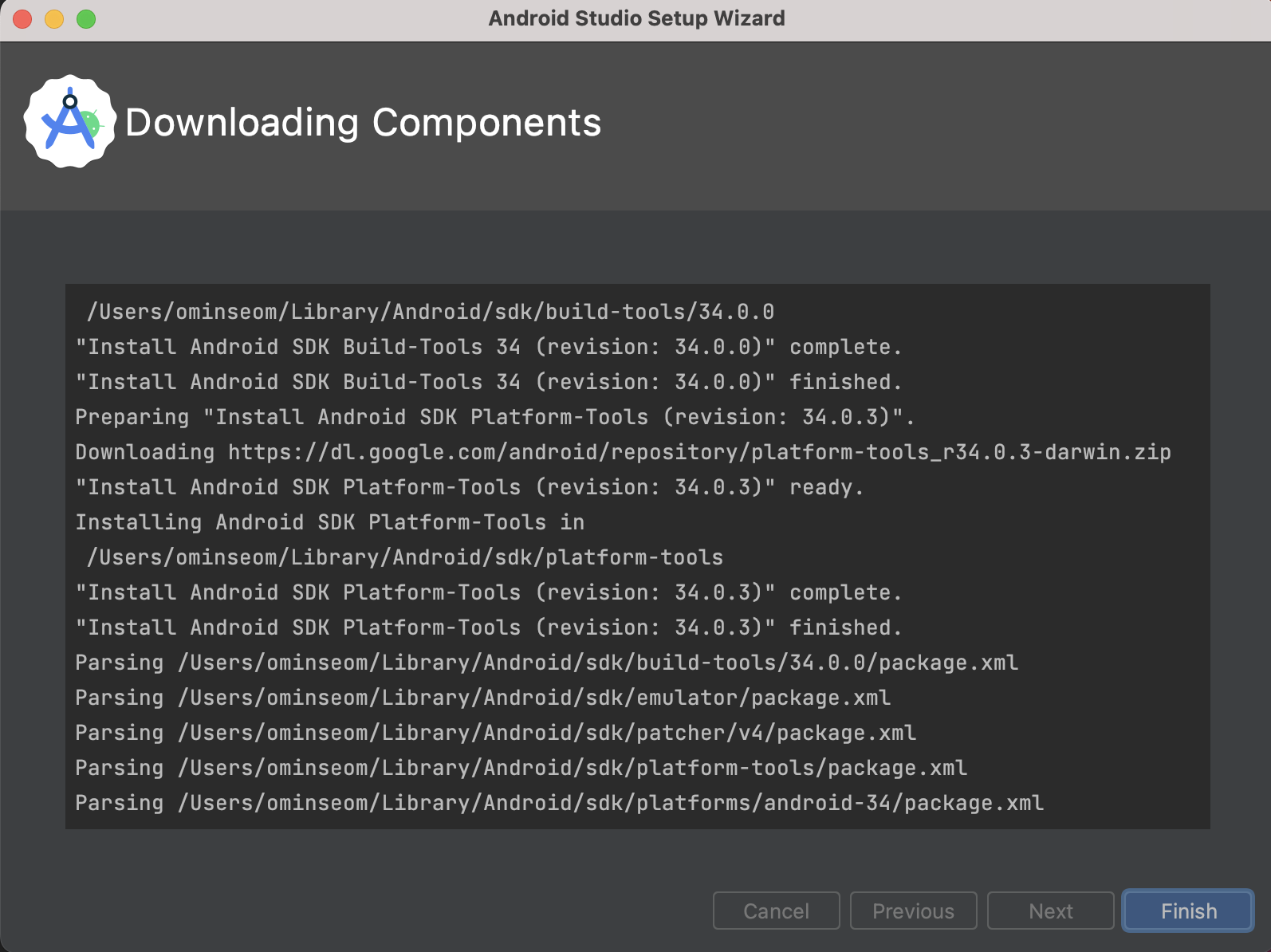This screenshot has height=952, width=1271.
Task: Click Build-Tools 34 "finished." log line
Action: (489, 382)
